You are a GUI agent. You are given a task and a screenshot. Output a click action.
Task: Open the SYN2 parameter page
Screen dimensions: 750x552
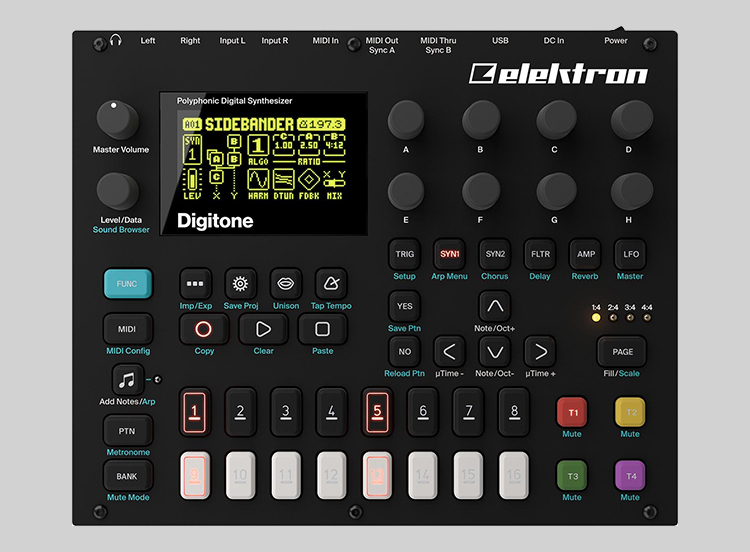click(495, 254)
